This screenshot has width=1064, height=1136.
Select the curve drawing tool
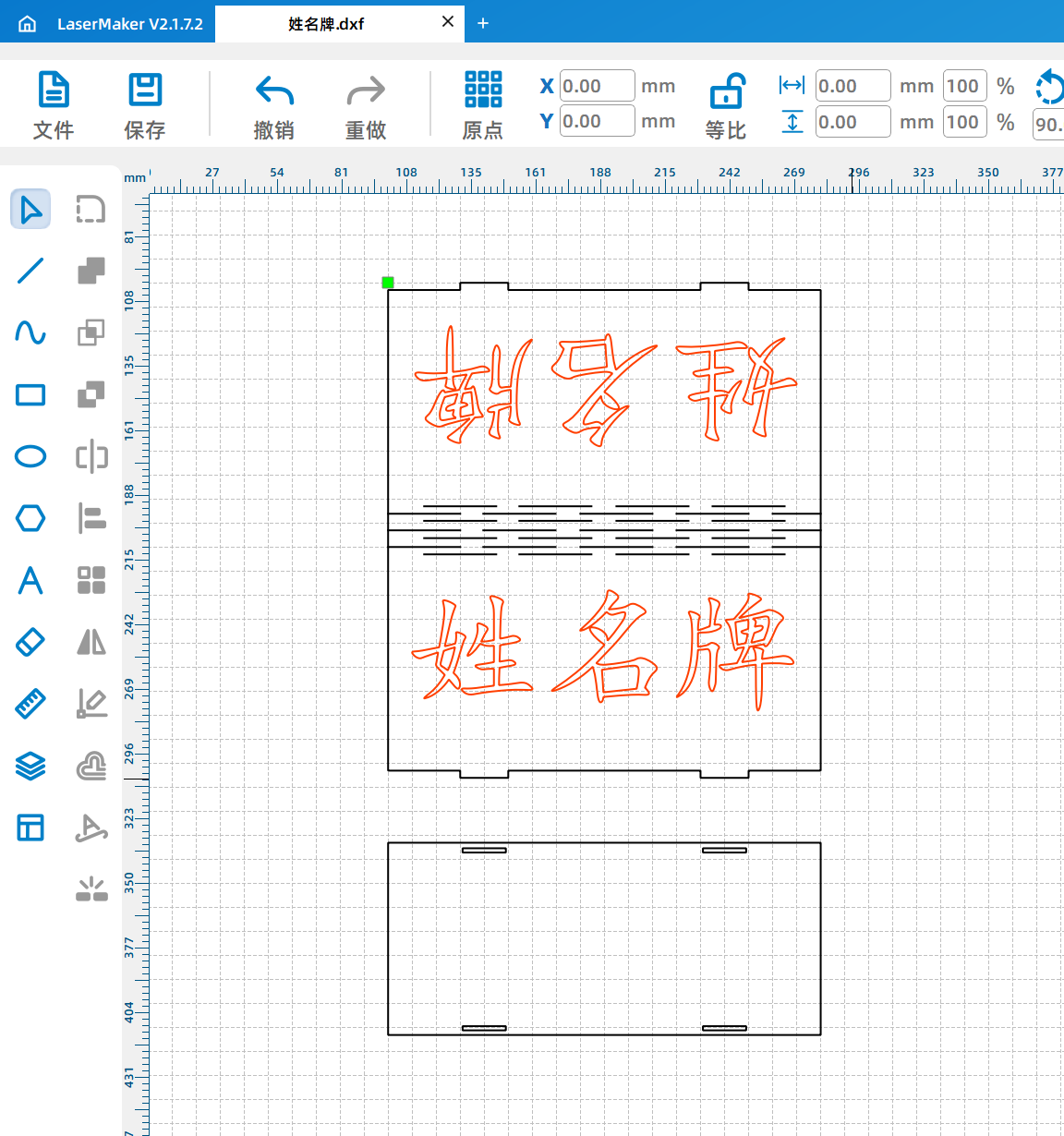click(x=30, y=332)
